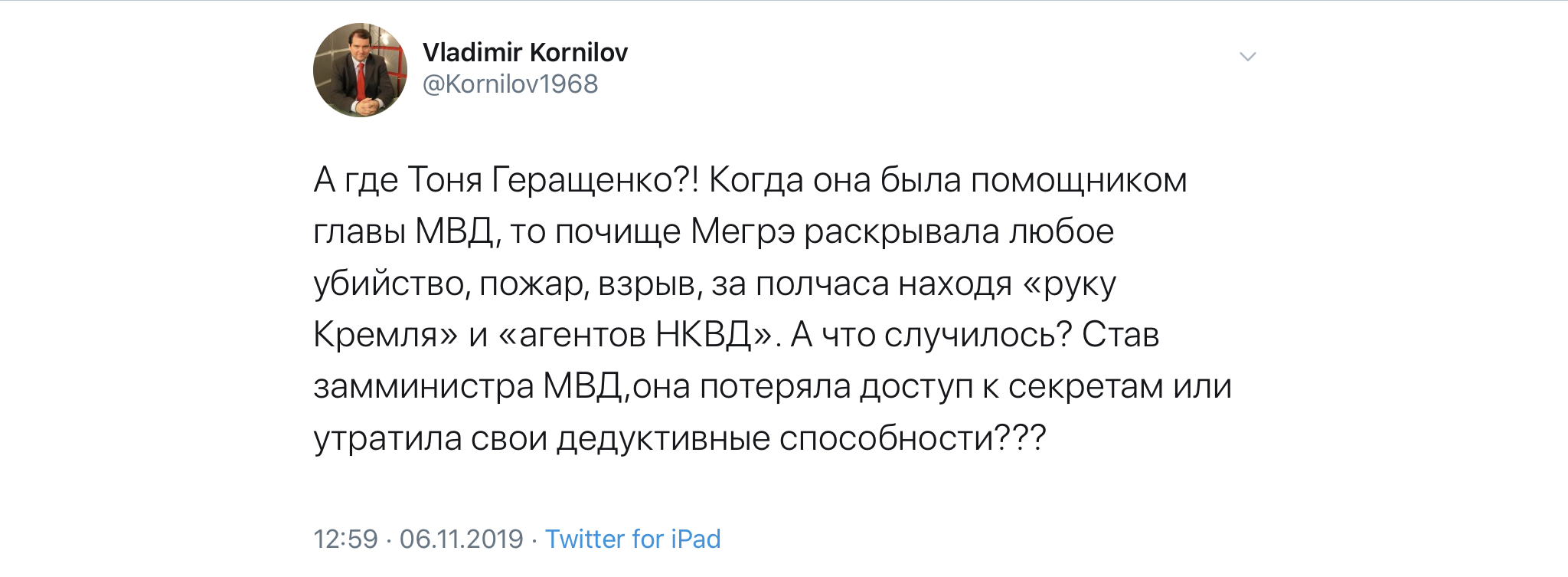Click the 06.11.2019 tweet date
This screenshot has height=577, width=1568.
(x=461, y=539)
